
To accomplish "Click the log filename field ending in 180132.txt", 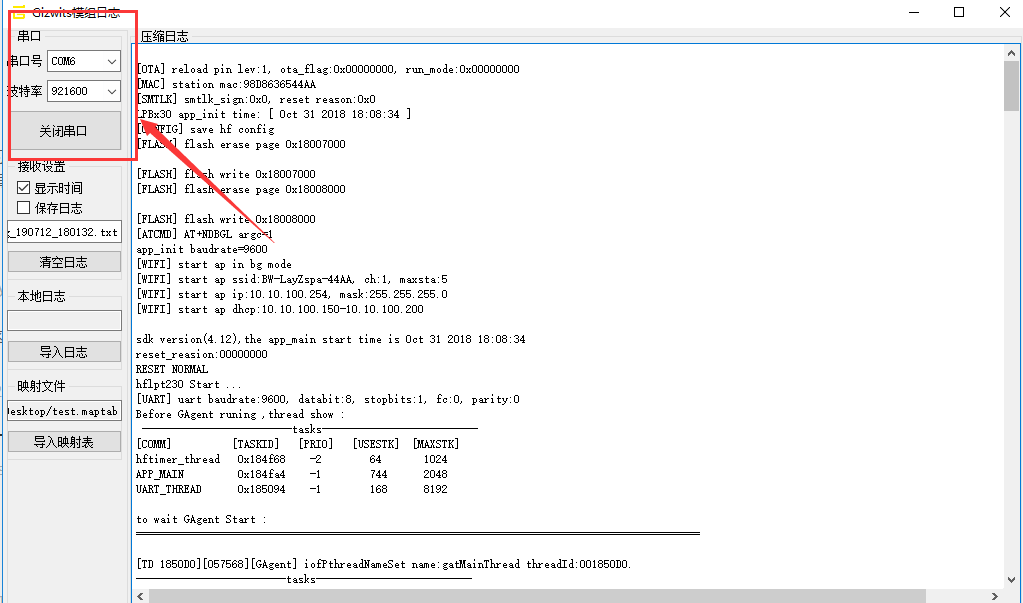I will (x=64, y=232).
